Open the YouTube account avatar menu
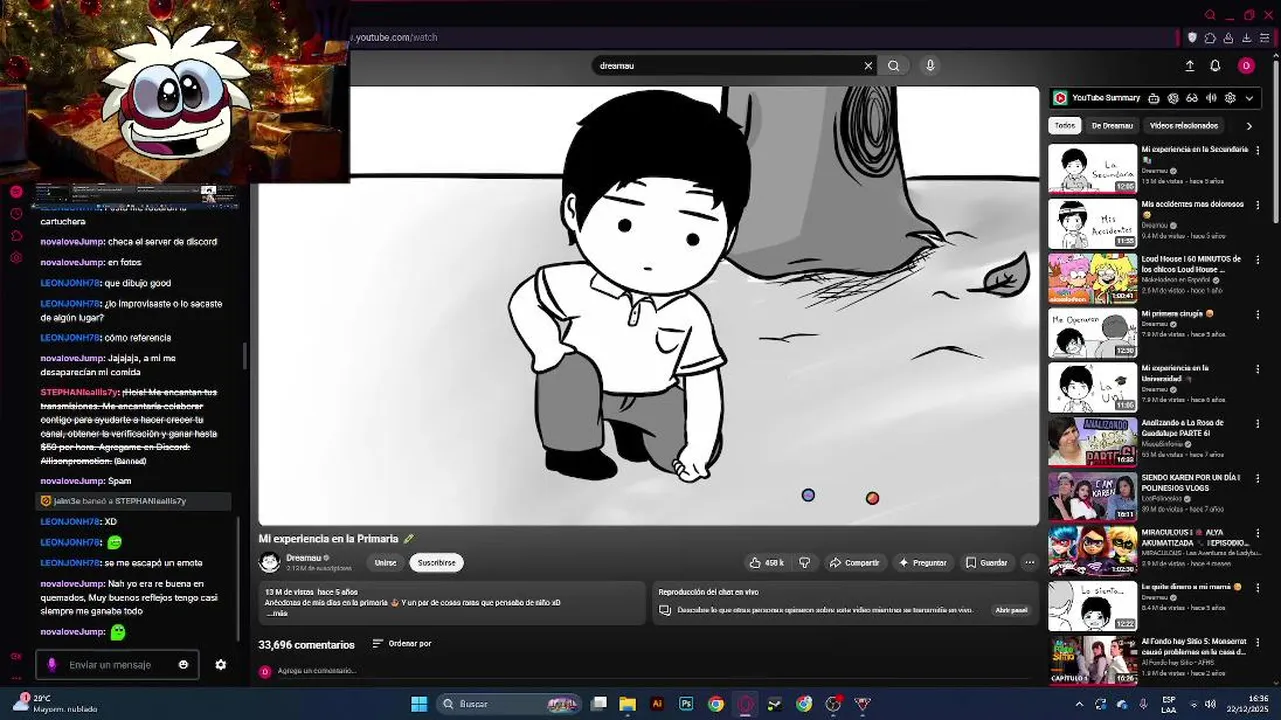The image size is (1281, 720). [1246, 66]
